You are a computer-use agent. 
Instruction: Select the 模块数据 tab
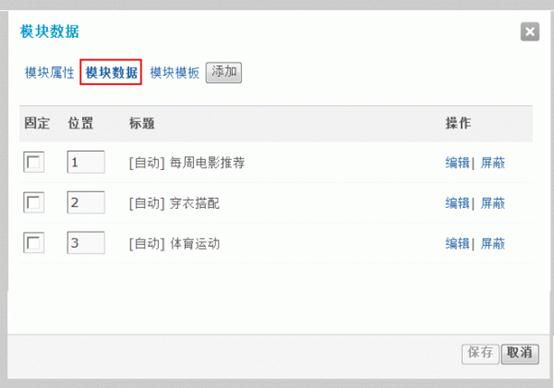(x=111, y=72)
